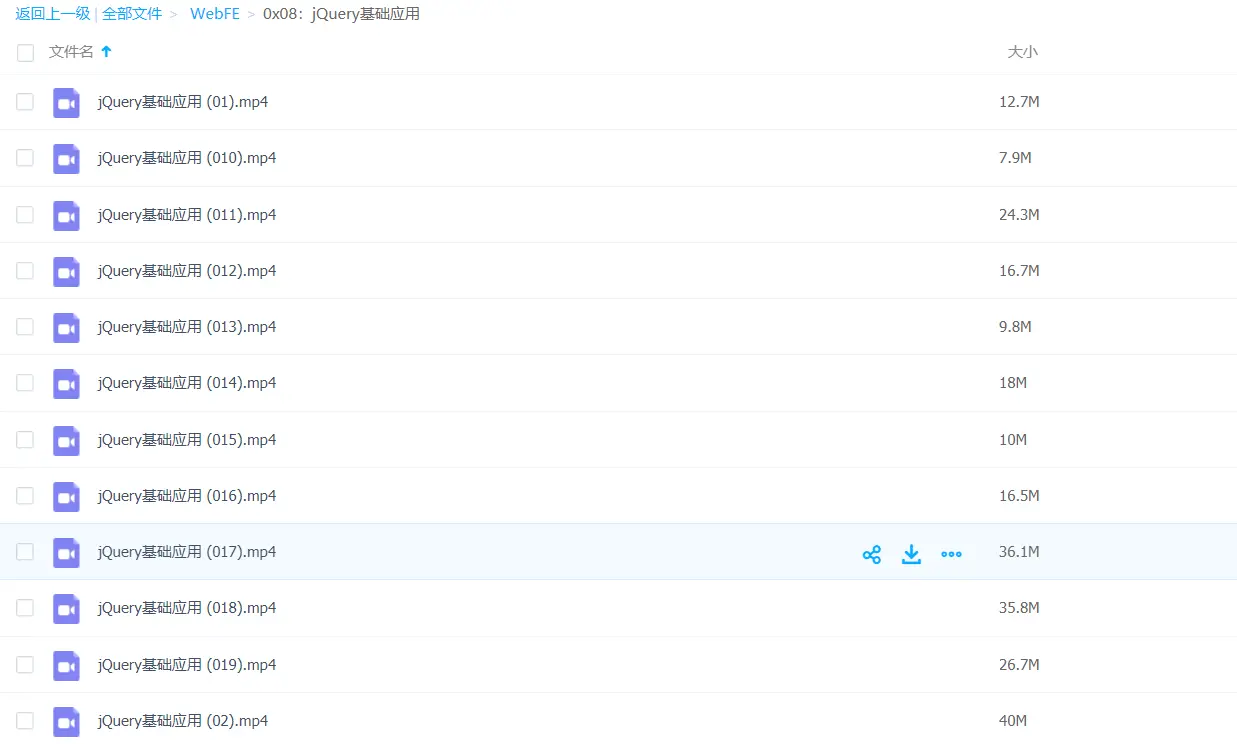1237x745 pixels.
Task: Open file name jQuery基础应用 (018).mp4
Action: (x=187, y=608)
